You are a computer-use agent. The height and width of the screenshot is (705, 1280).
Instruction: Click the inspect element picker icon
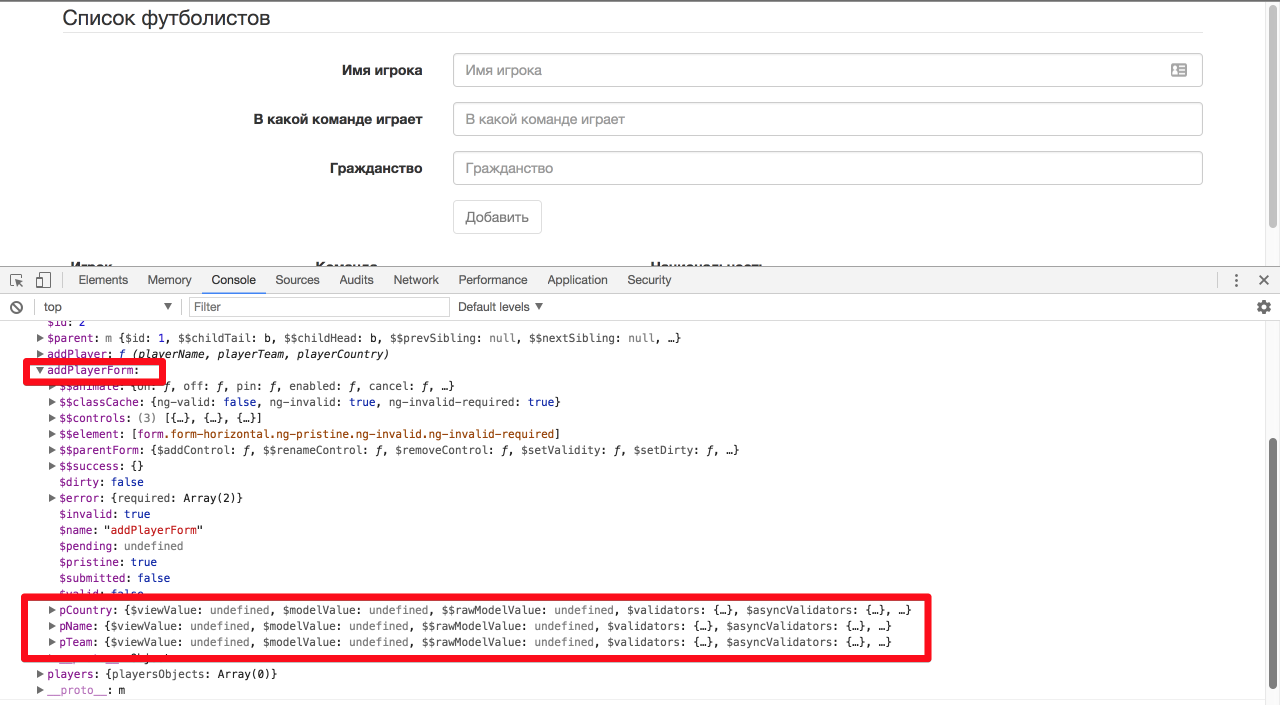pyautogui.click(x=17, y=280)
